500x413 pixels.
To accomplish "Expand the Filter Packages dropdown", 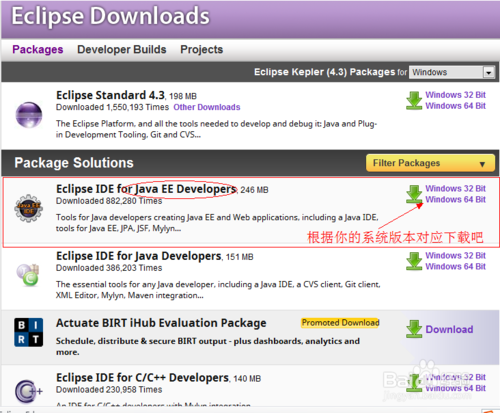I will [430, 163].
